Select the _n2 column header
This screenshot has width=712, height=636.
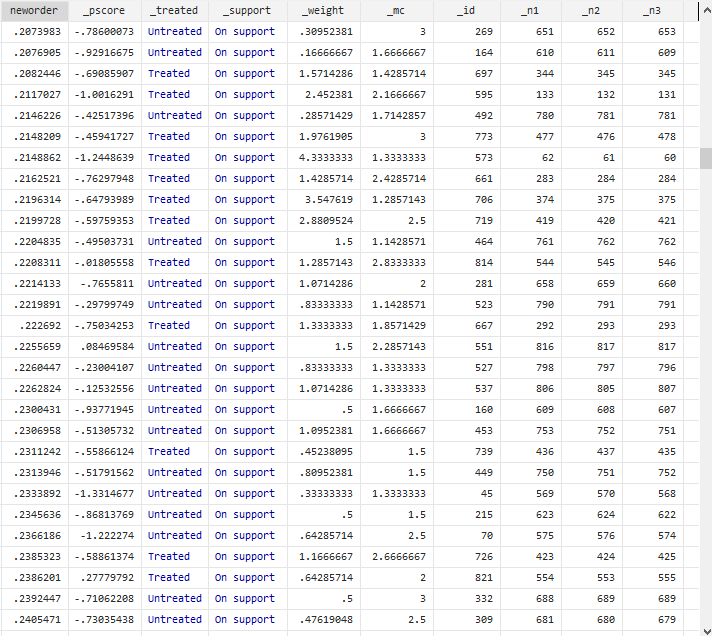pos(592,10)
